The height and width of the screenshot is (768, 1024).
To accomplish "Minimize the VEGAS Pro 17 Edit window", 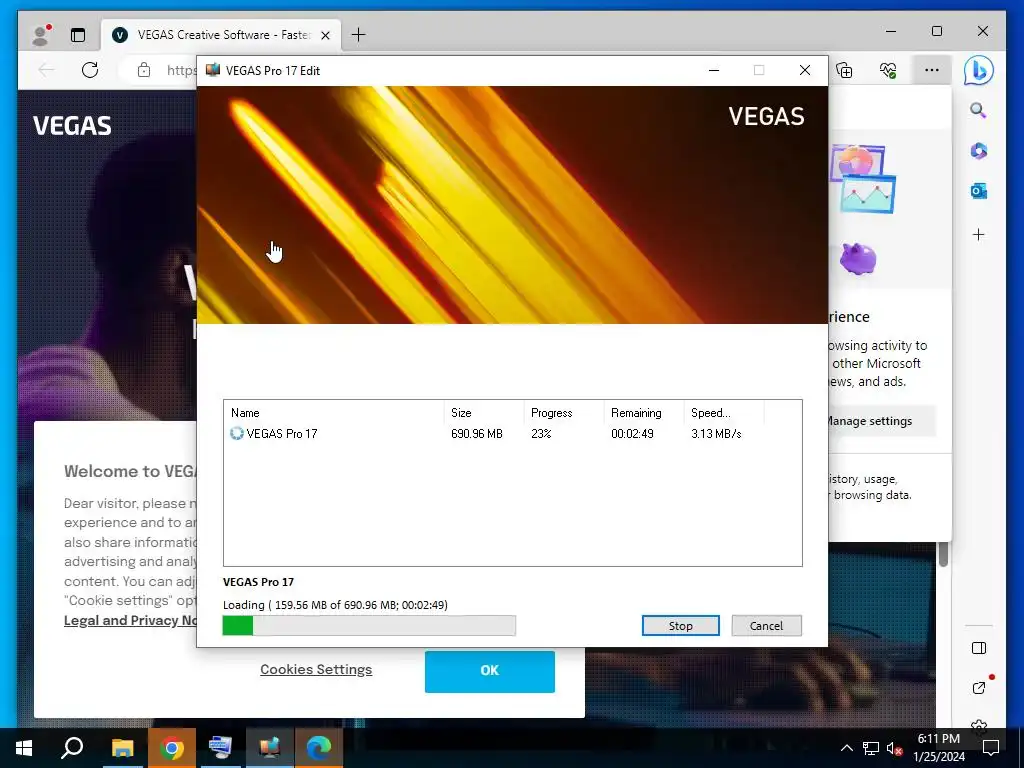I will click(714, 70).
